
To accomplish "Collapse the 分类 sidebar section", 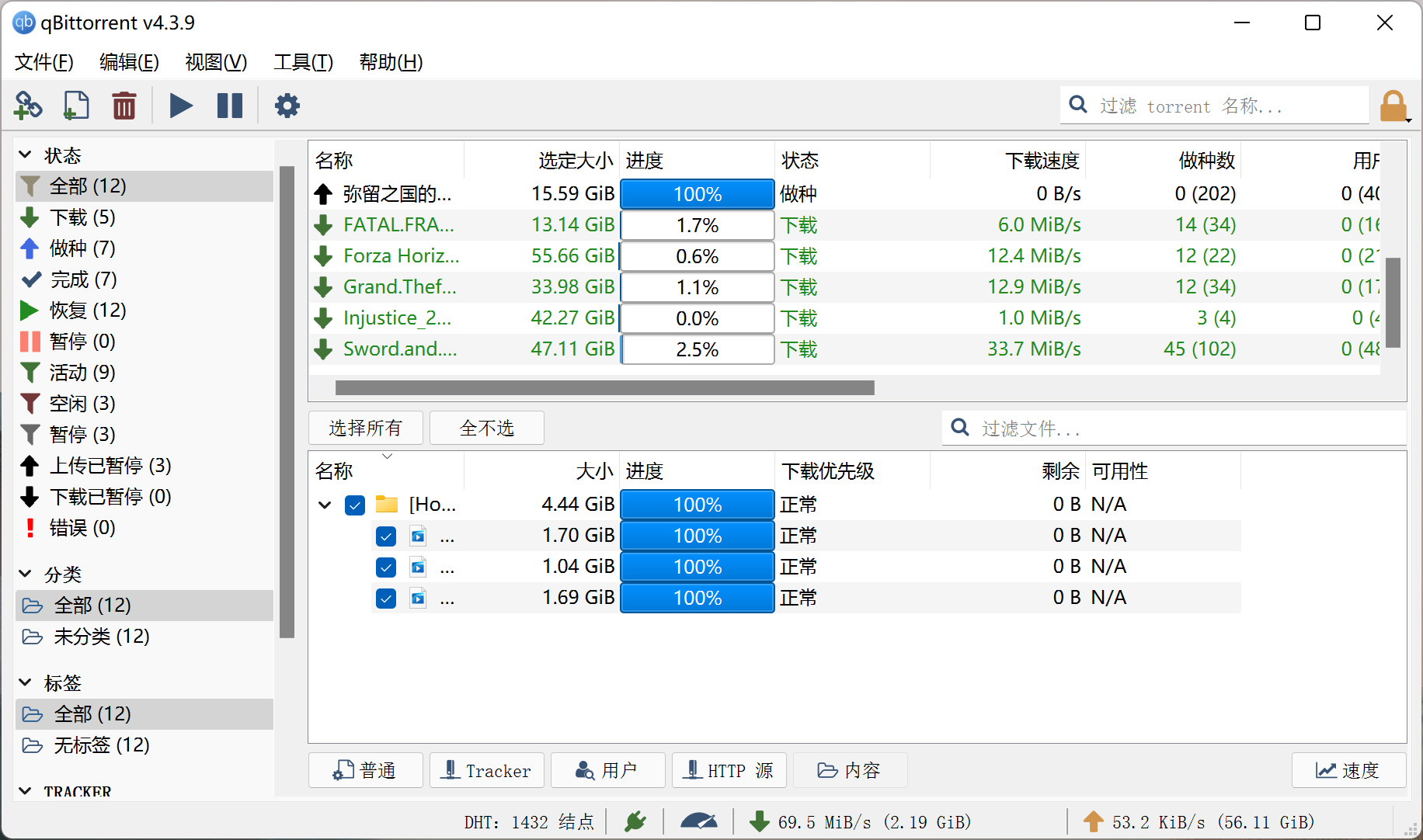I will coord(25,574).
